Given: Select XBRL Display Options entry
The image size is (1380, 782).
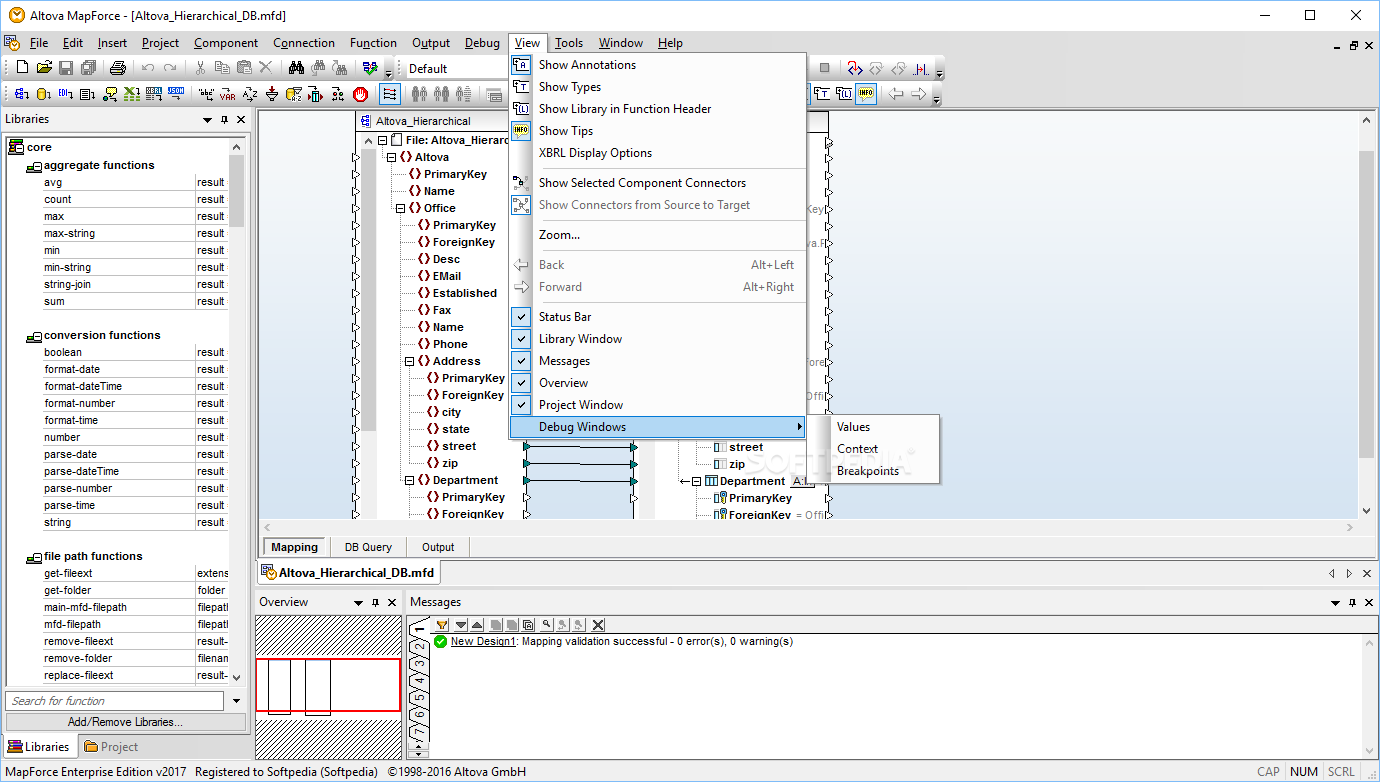Looking at the screenshot, I should [x=658, y=153].
